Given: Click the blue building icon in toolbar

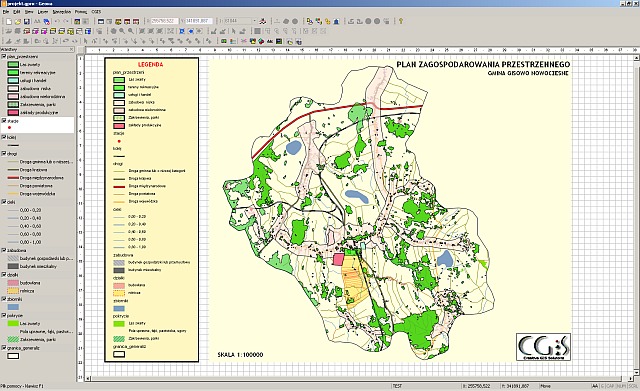Looking at the screenshot, I should tap(337, 21).
